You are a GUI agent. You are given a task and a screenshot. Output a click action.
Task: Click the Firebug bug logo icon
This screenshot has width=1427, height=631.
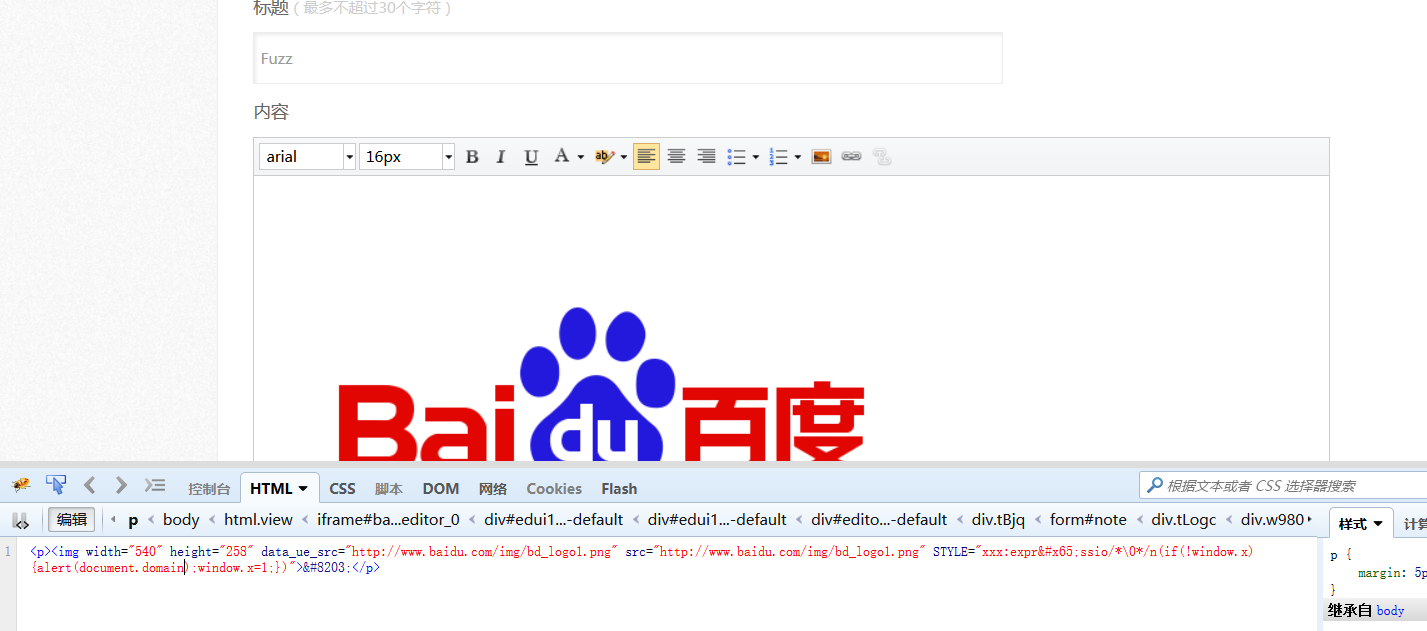click(21, 485)
